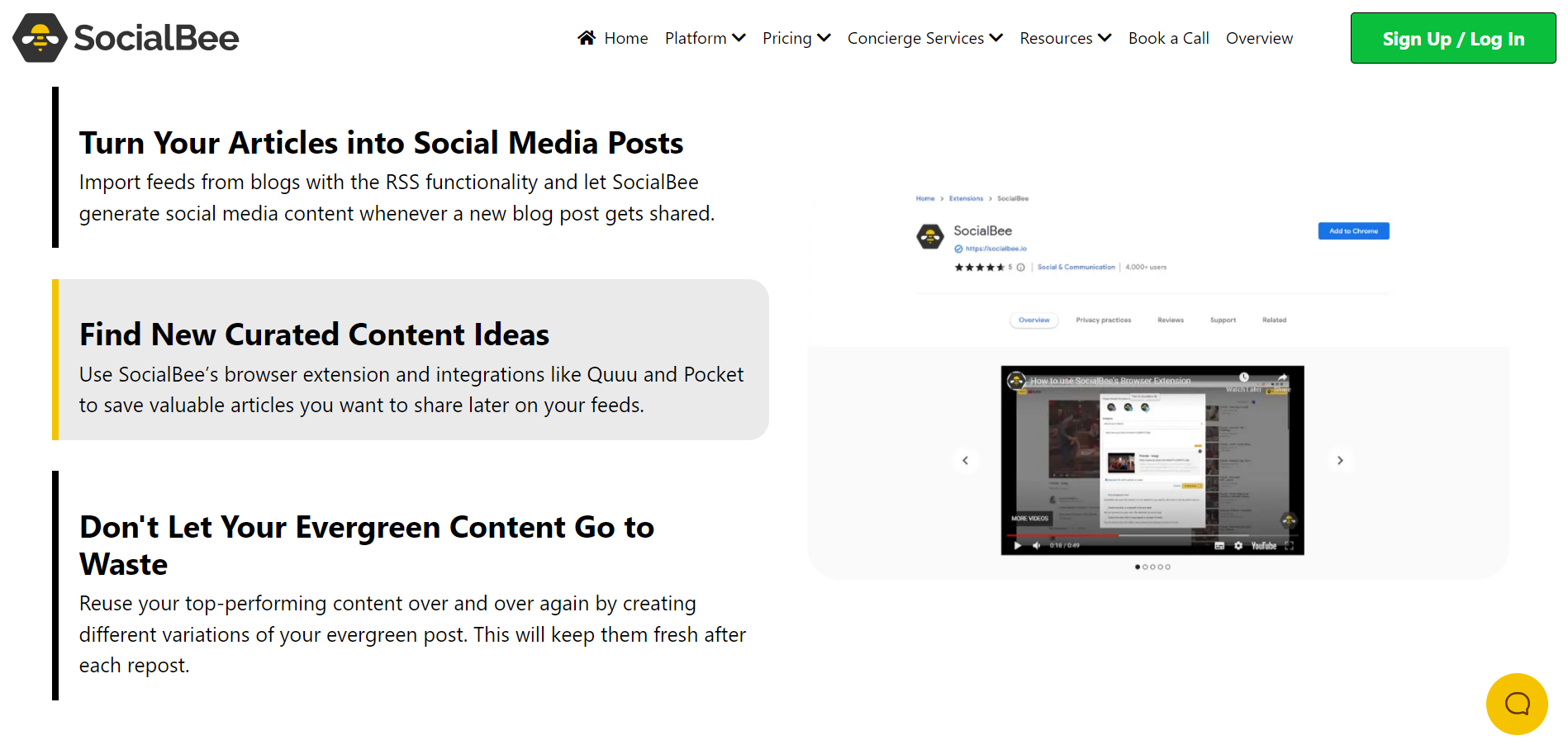Click the video title How to use SocialBee's Browser Extension

pyautogui.click(x=1110, y=381)
